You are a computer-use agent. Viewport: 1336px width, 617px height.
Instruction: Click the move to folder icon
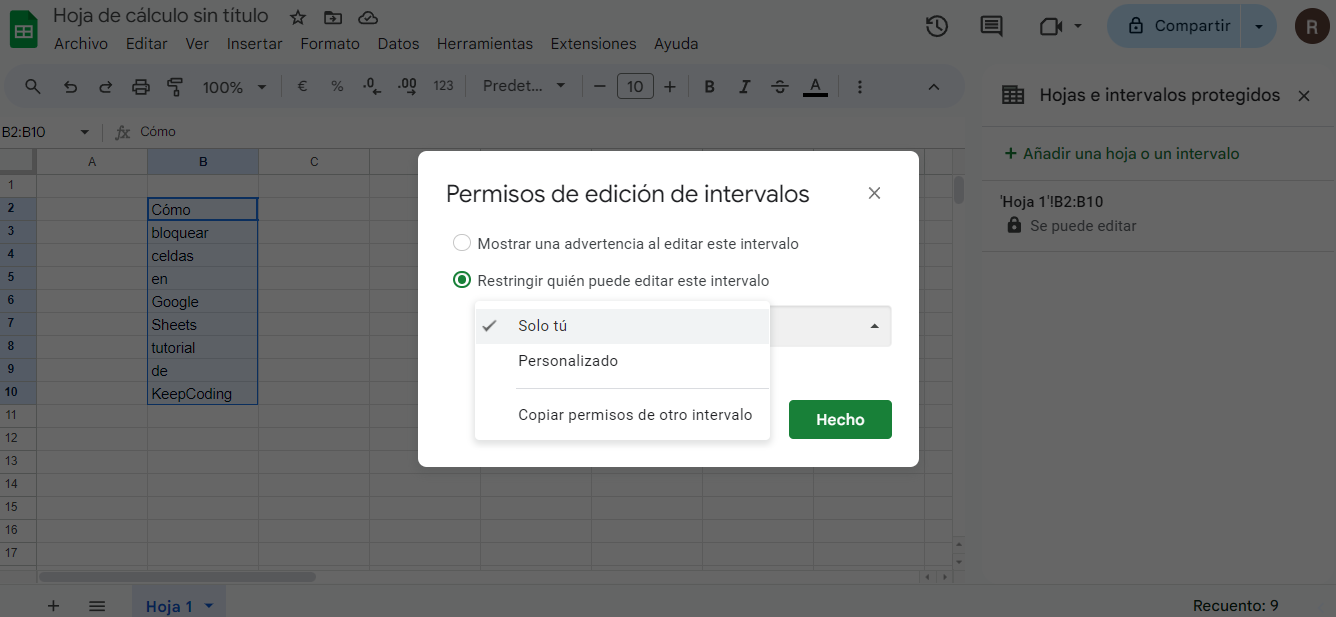(x=333, y=17)
